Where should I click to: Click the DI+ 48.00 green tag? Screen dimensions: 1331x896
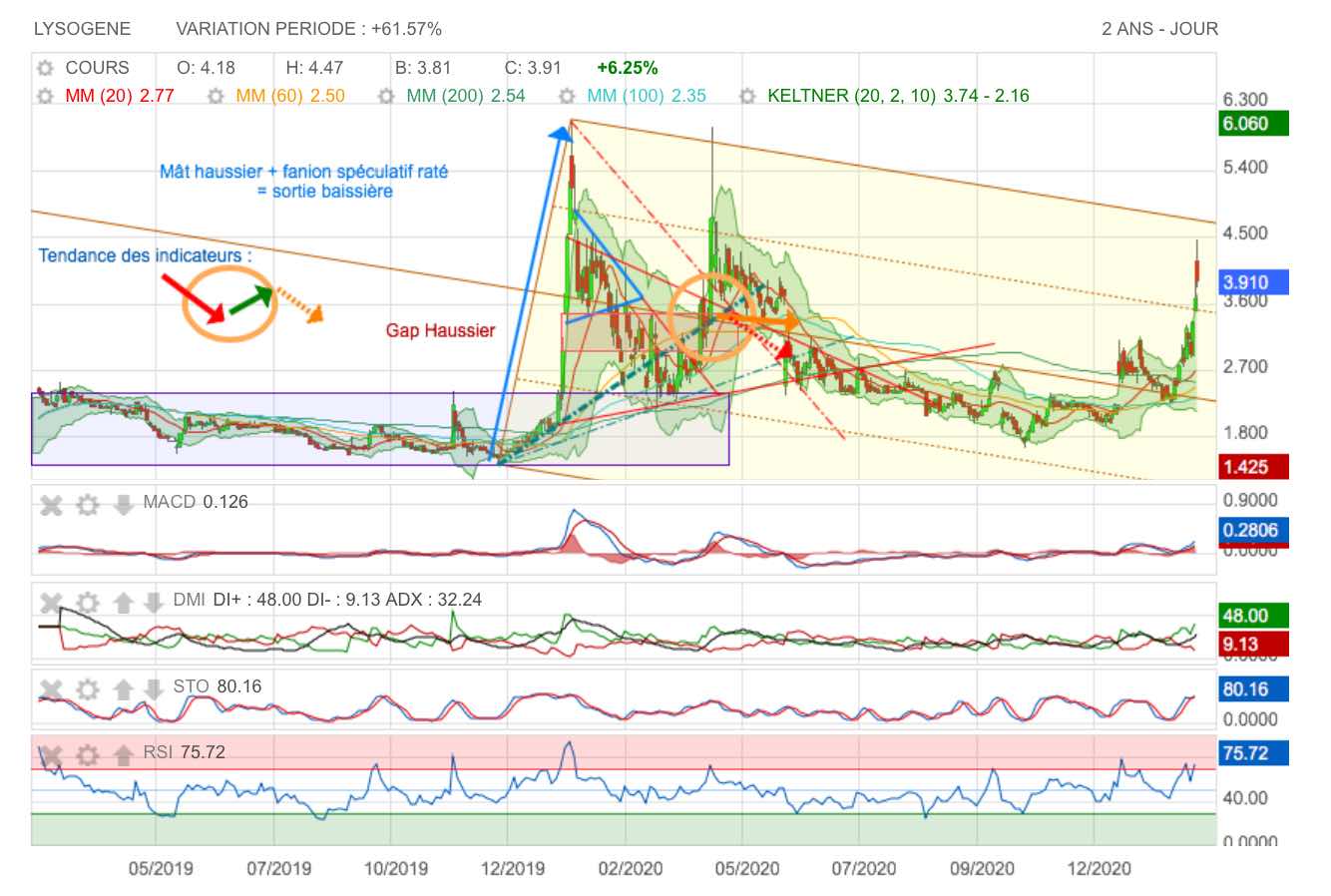pos(1254,616)
